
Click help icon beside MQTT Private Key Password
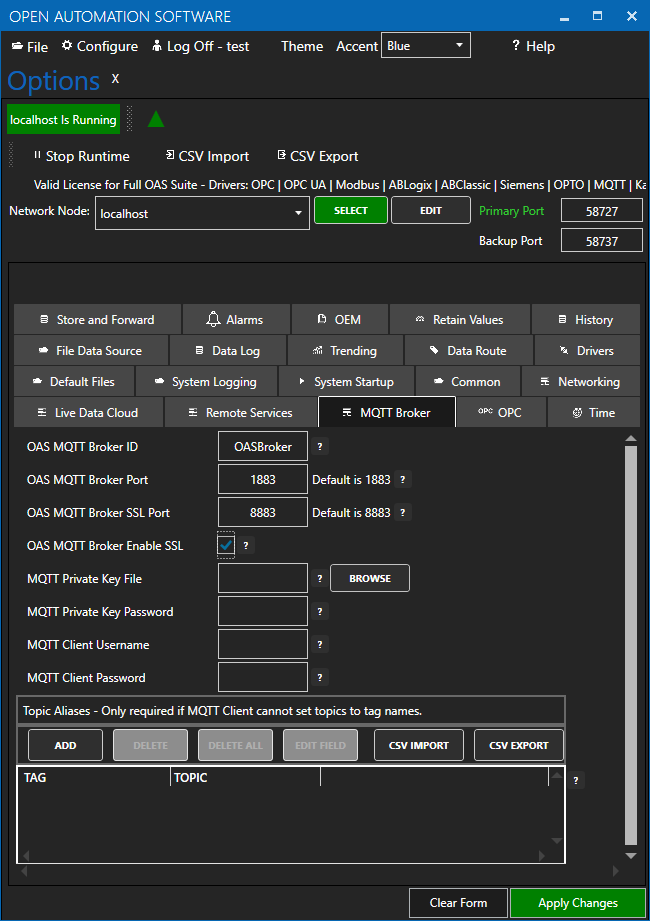tap(320, 611)
